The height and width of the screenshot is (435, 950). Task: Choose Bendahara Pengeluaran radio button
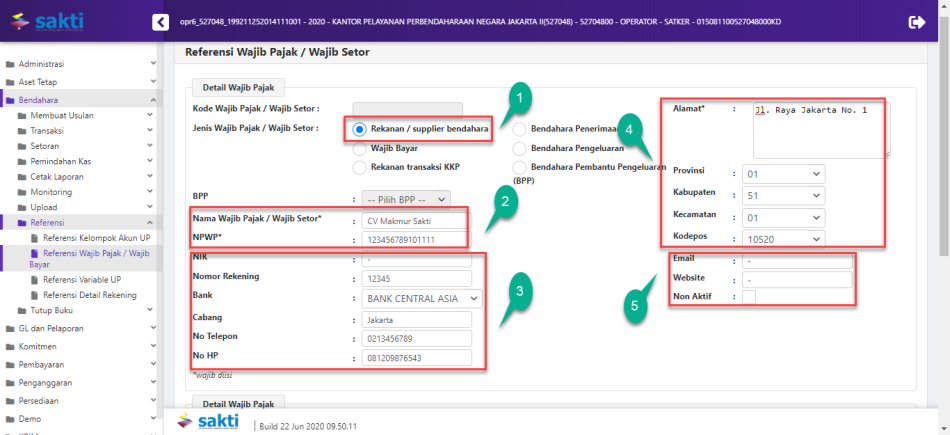click(520, 147)
